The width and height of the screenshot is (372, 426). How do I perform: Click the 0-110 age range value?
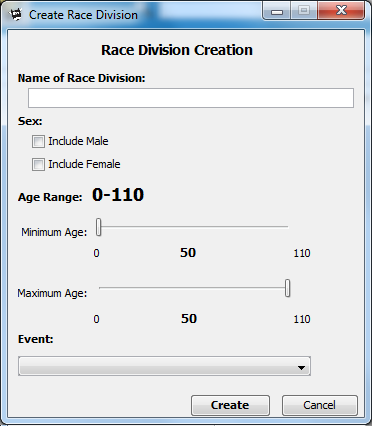pyautogui.click(x=118, y=195)
